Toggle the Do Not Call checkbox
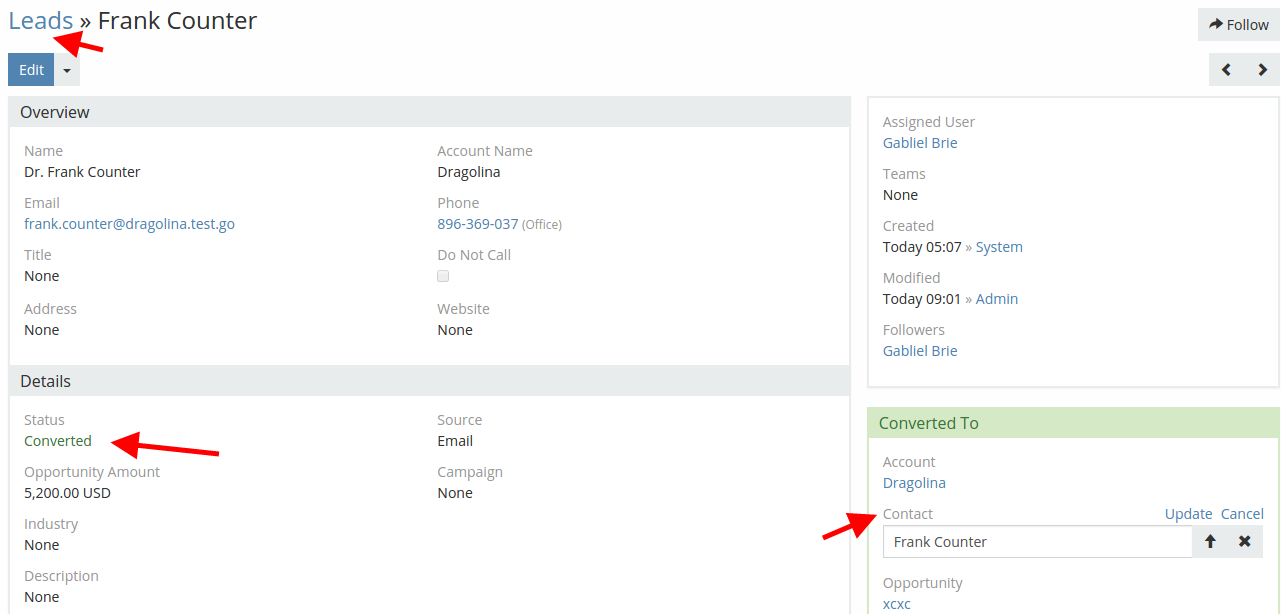This screenshot has width=1281, height=614. click(x=443, y=276)
